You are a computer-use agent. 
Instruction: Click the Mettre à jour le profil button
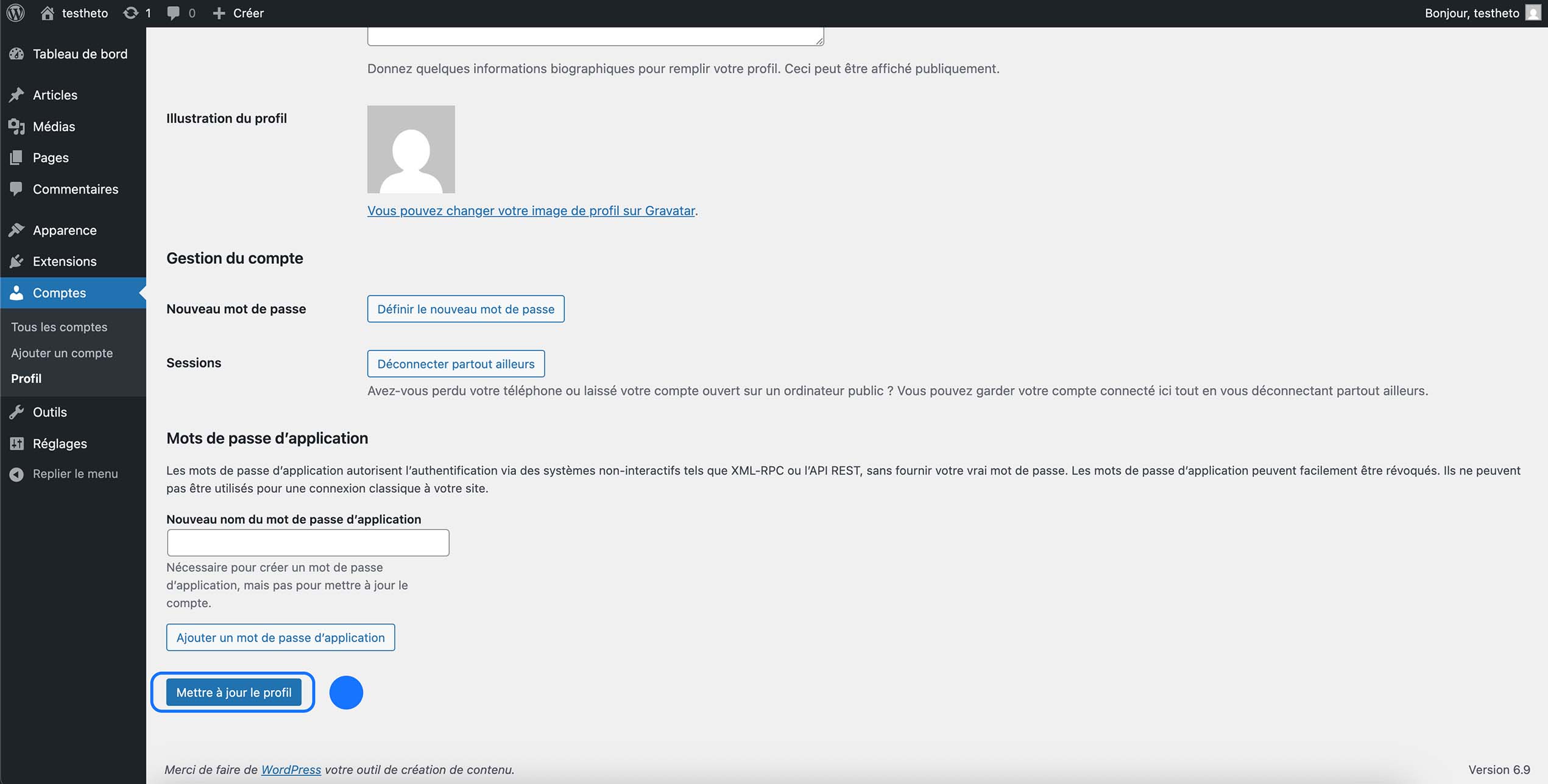coord(233,692)
